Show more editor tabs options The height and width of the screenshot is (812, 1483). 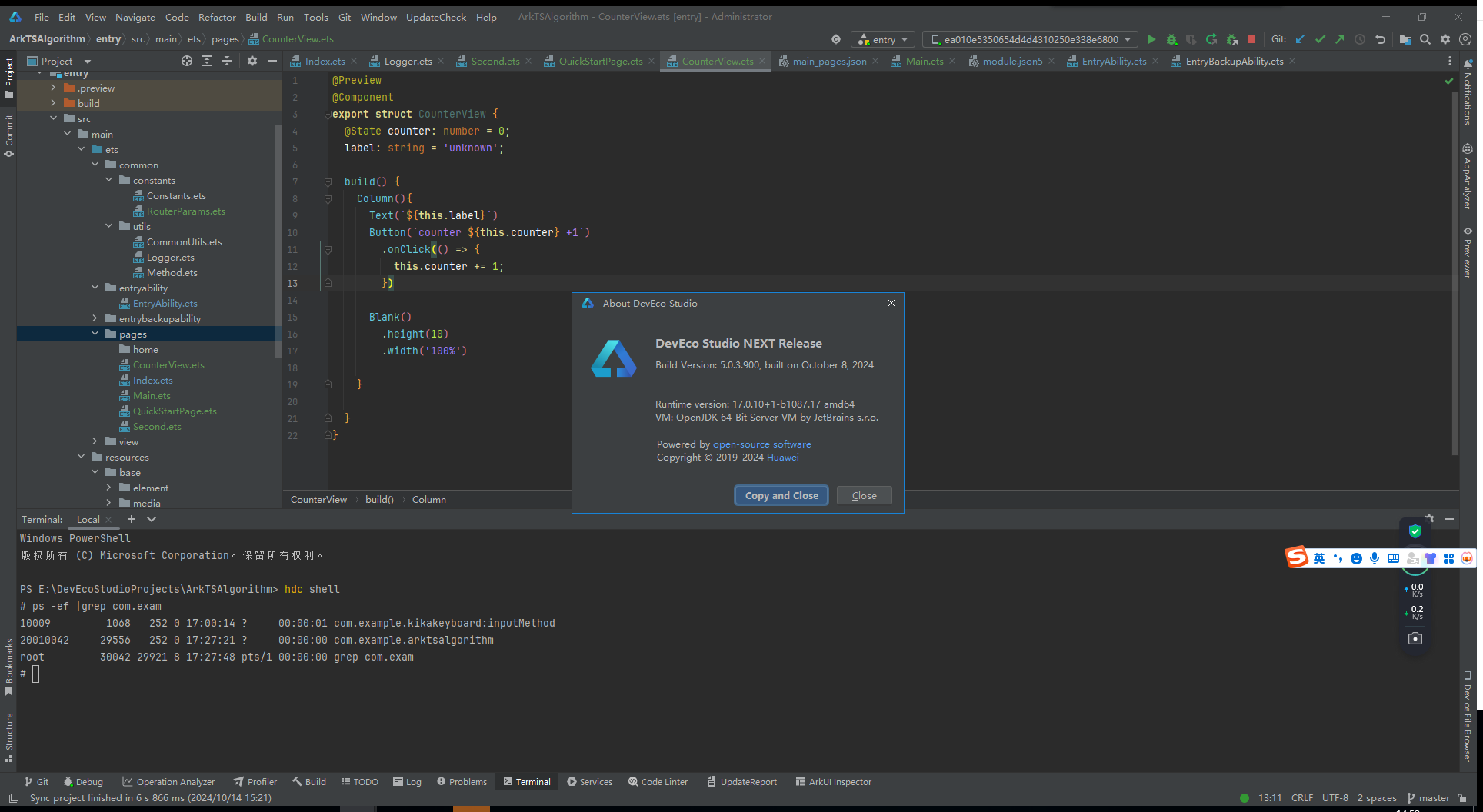point(1450,61)
